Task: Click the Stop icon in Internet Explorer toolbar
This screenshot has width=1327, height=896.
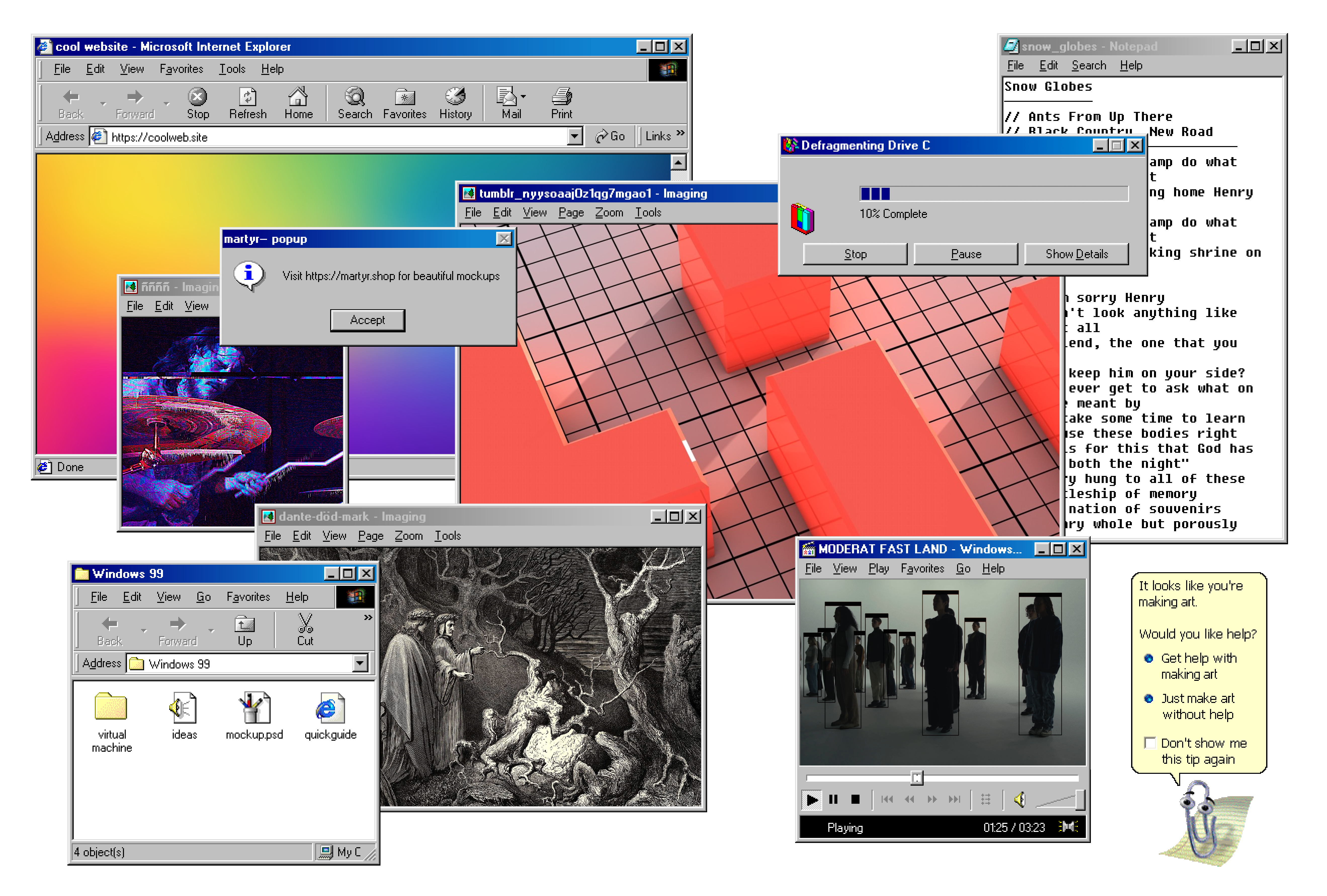Action: 198,103
